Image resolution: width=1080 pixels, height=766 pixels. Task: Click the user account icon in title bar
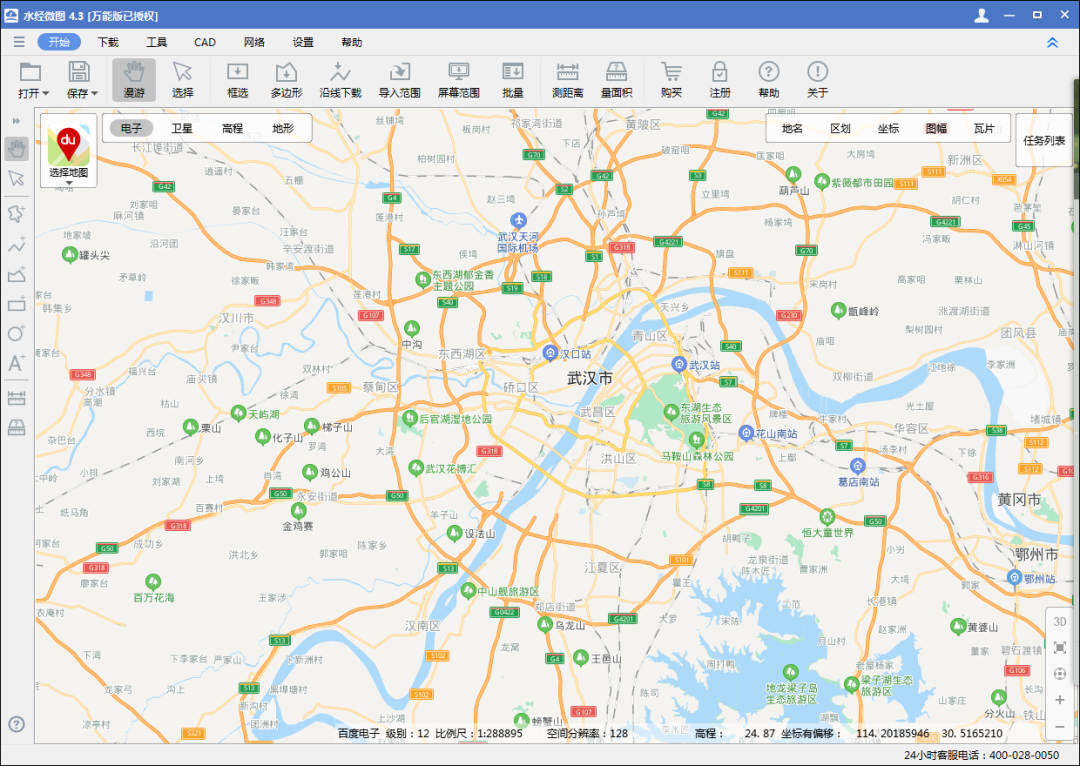click(982, 15)
